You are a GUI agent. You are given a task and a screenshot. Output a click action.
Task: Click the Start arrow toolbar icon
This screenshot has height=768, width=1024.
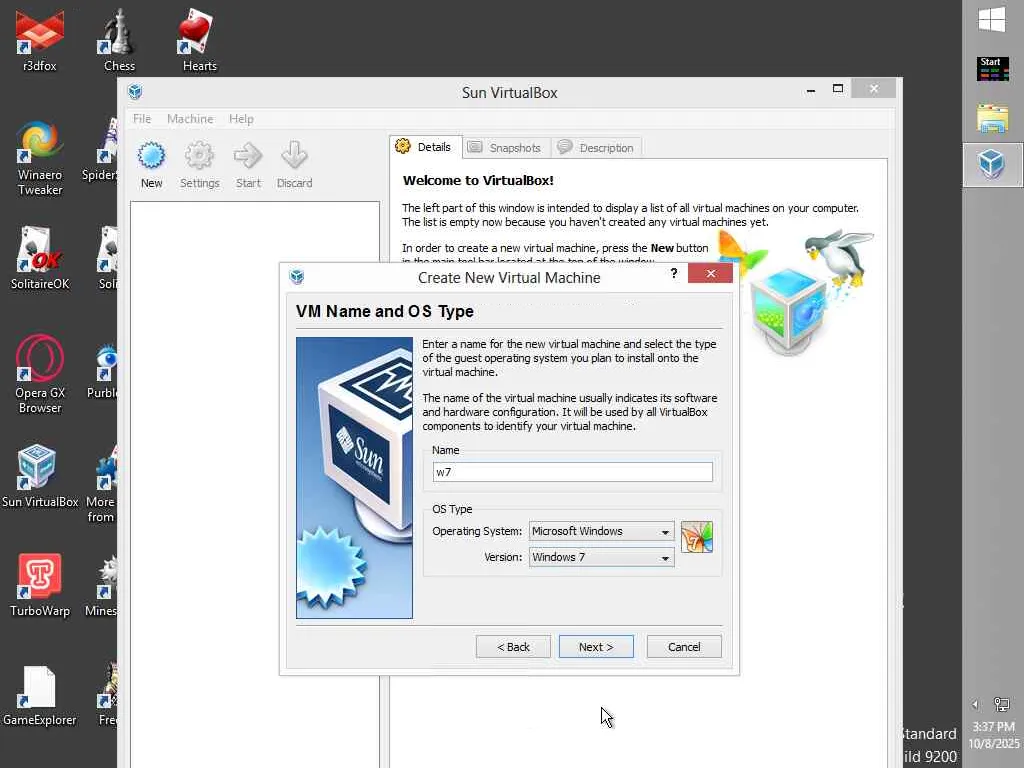(248, 165)
